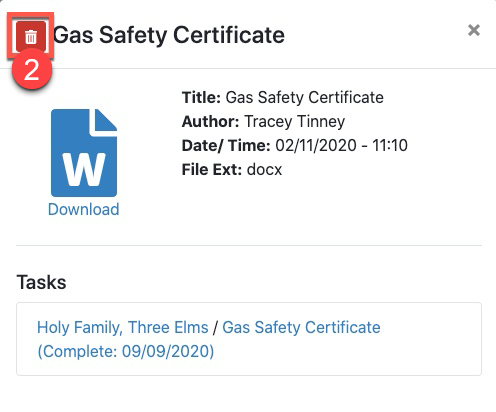
Task: Select the Gas Safety Certificate dialog heading
Action: tap(169, 35)
